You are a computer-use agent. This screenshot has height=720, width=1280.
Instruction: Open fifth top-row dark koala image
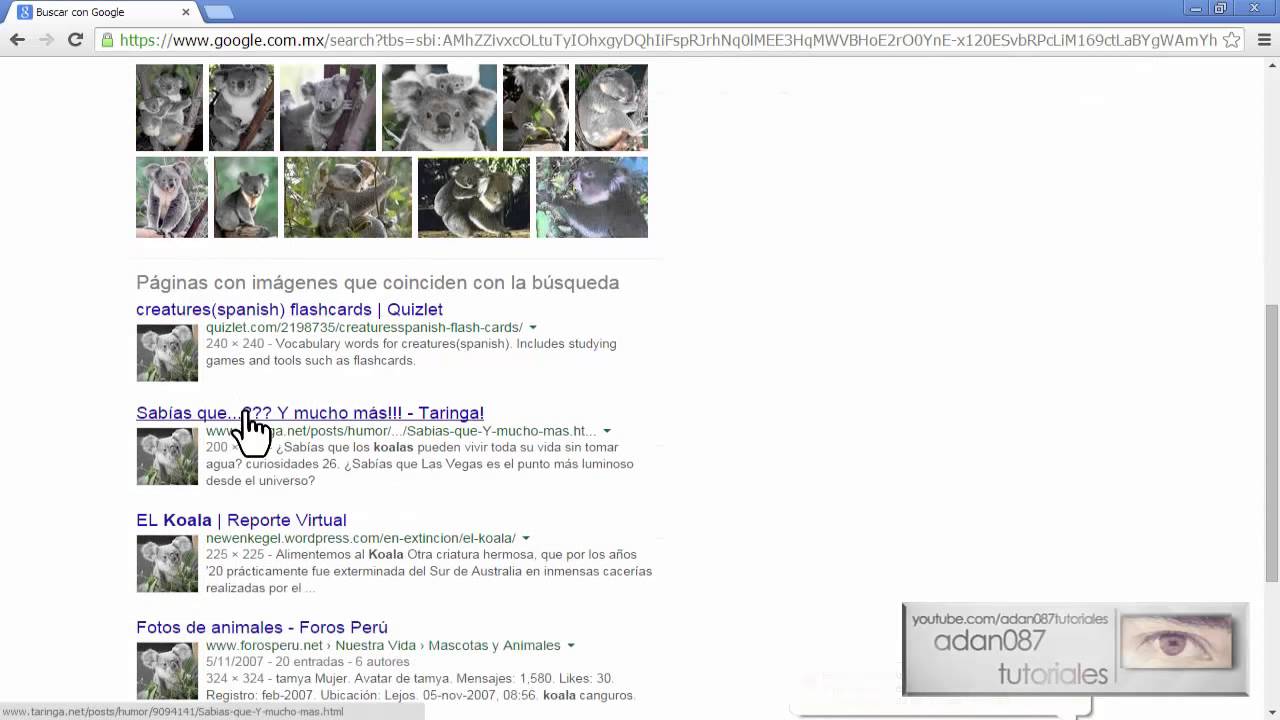[536, 108]
